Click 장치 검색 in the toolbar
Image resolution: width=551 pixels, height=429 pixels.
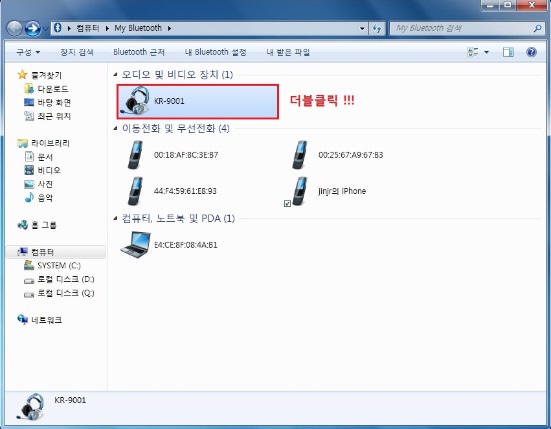(77, 52)
